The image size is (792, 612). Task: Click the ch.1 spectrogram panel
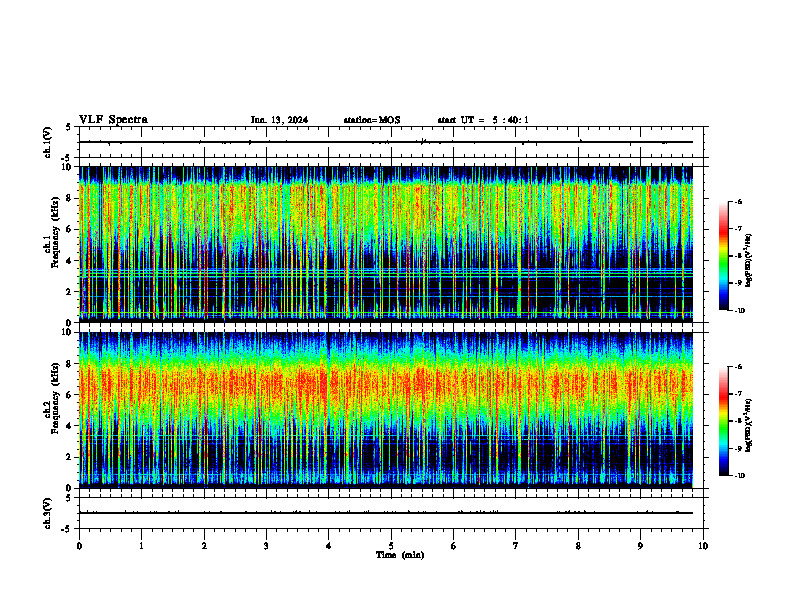(x=386, y=244)
